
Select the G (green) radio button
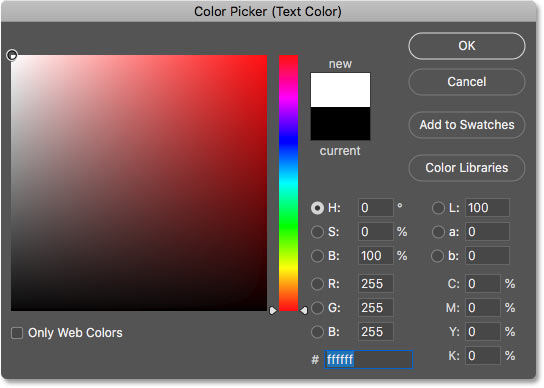(x=317, y=308)
